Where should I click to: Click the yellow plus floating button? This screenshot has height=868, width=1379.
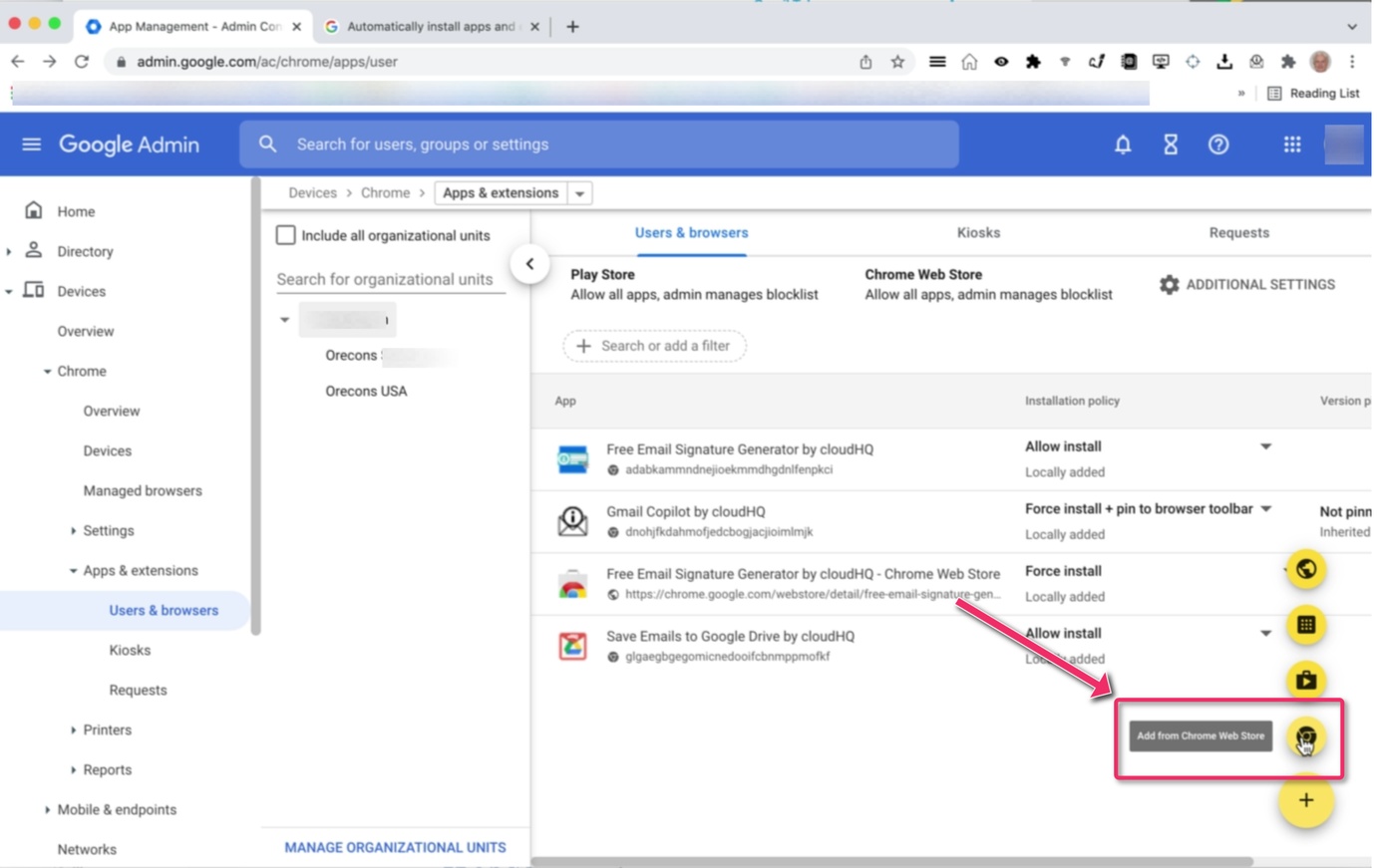[x=1306, y=800]
